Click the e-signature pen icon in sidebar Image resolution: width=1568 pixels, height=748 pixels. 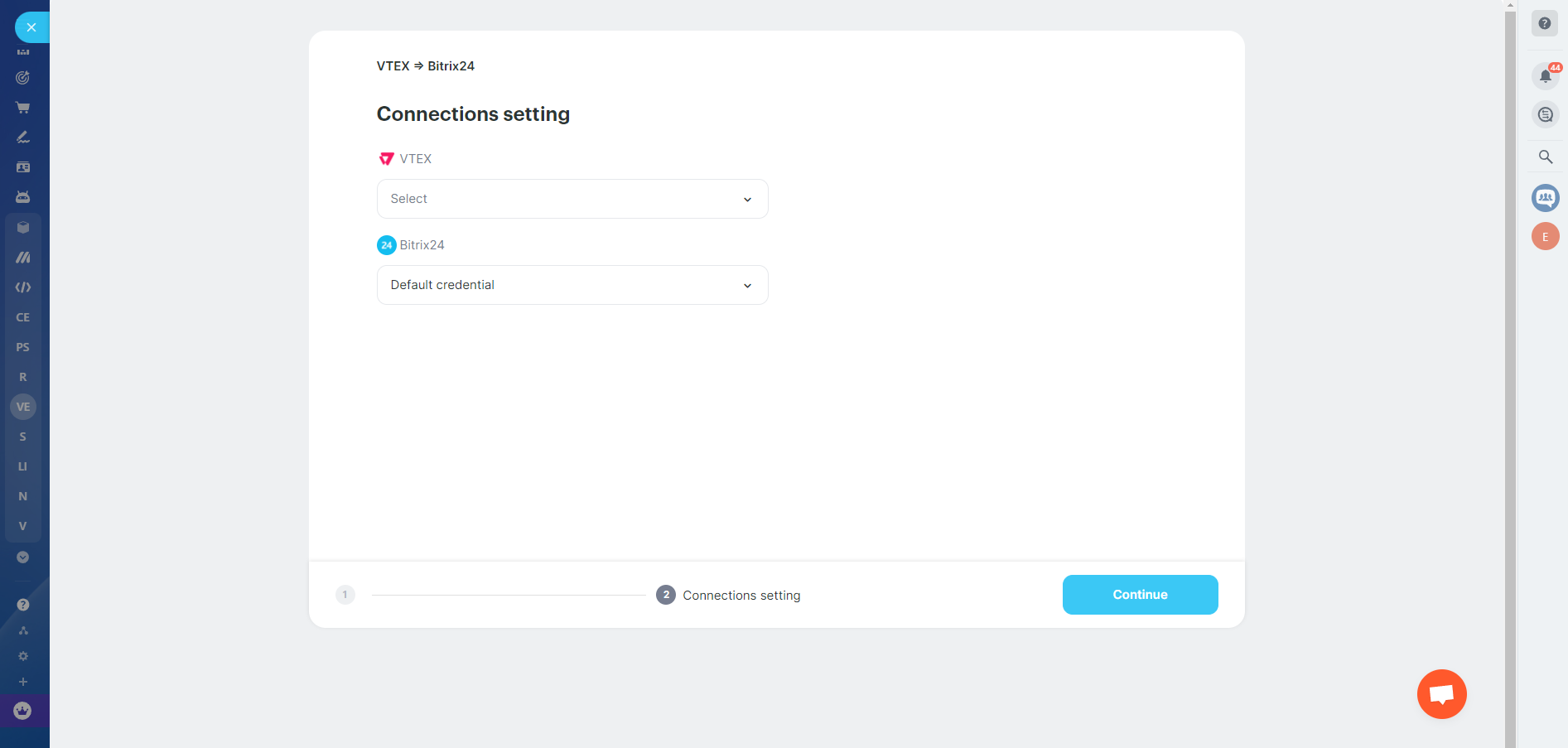[23, 138]
